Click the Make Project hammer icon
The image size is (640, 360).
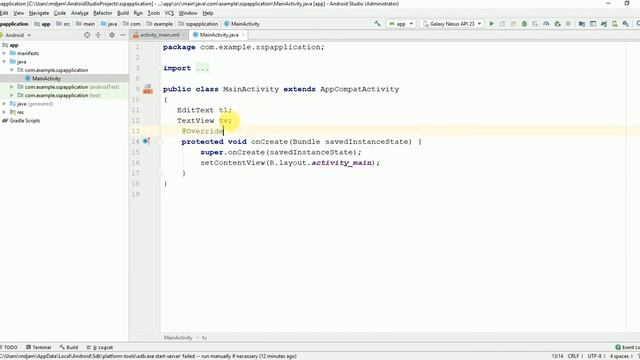pos(378,24)
